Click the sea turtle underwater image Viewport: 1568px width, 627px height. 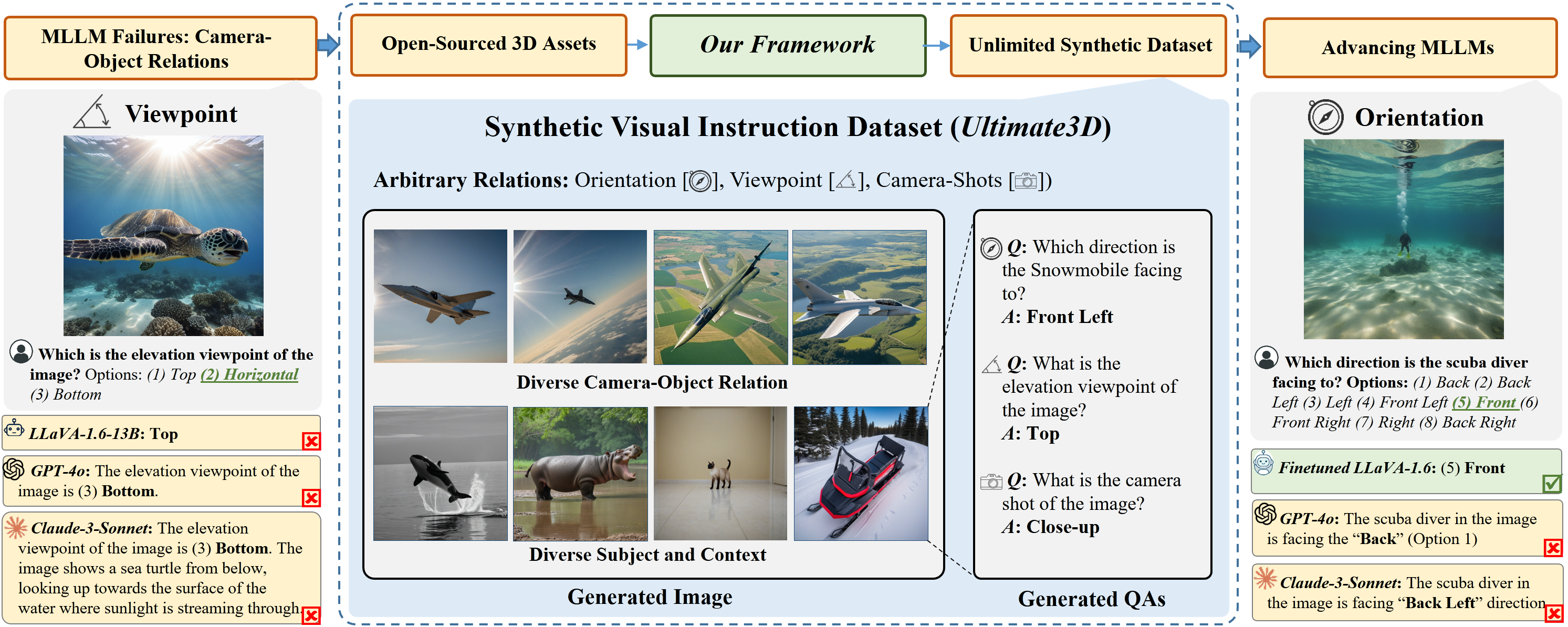pos(163,236)
